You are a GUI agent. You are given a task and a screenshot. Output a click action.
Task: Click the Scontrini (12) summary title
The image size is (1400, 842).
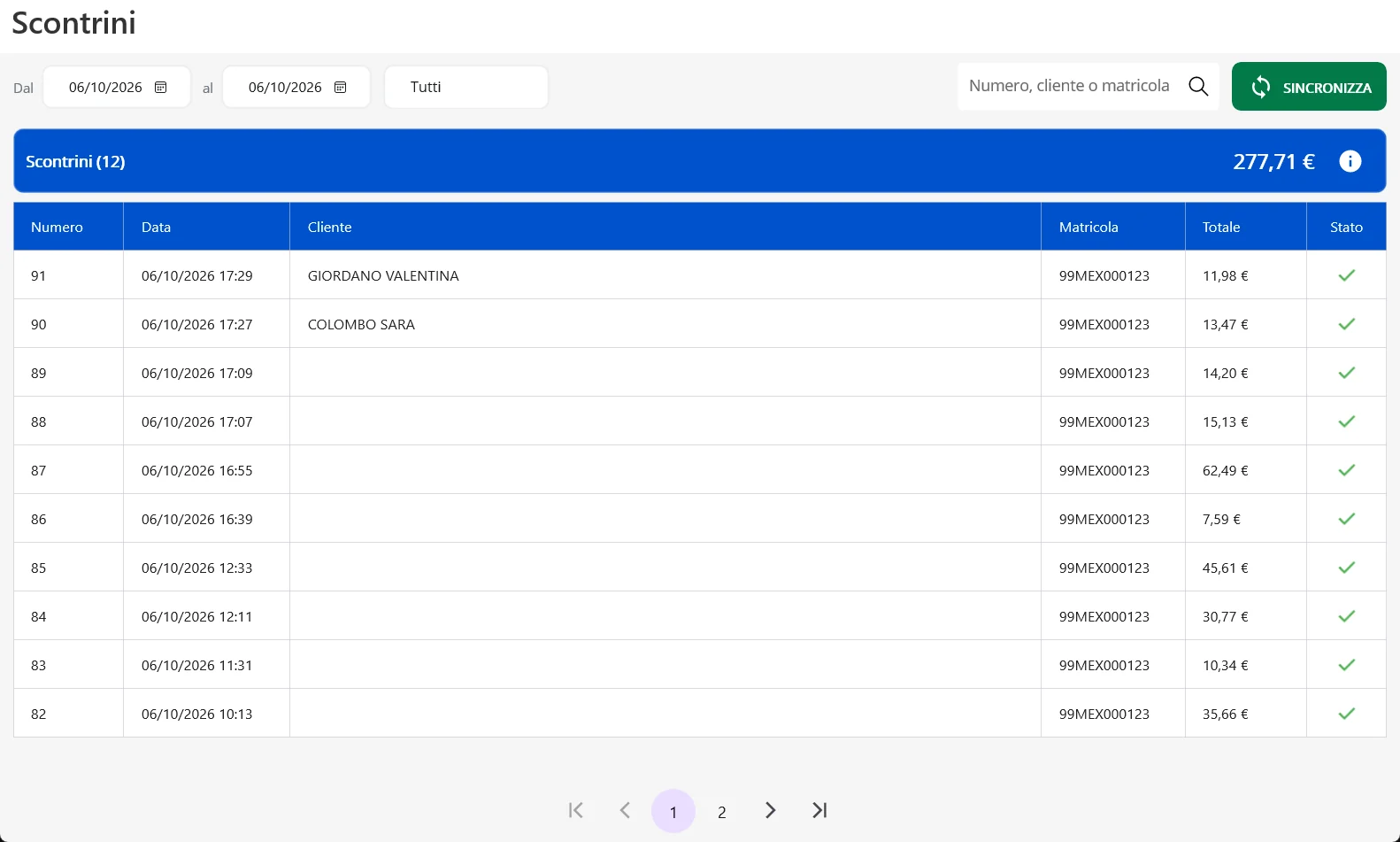pos(75,161)
